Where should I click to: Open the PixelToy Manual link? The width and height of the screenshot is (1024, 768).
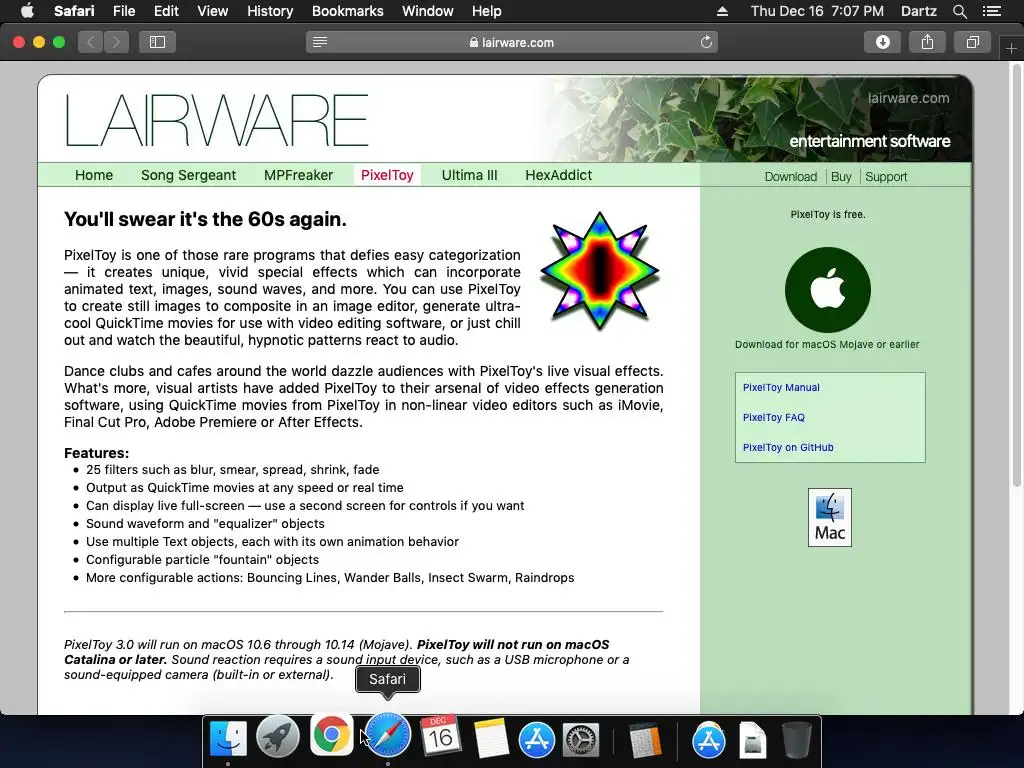pos(781,387)
